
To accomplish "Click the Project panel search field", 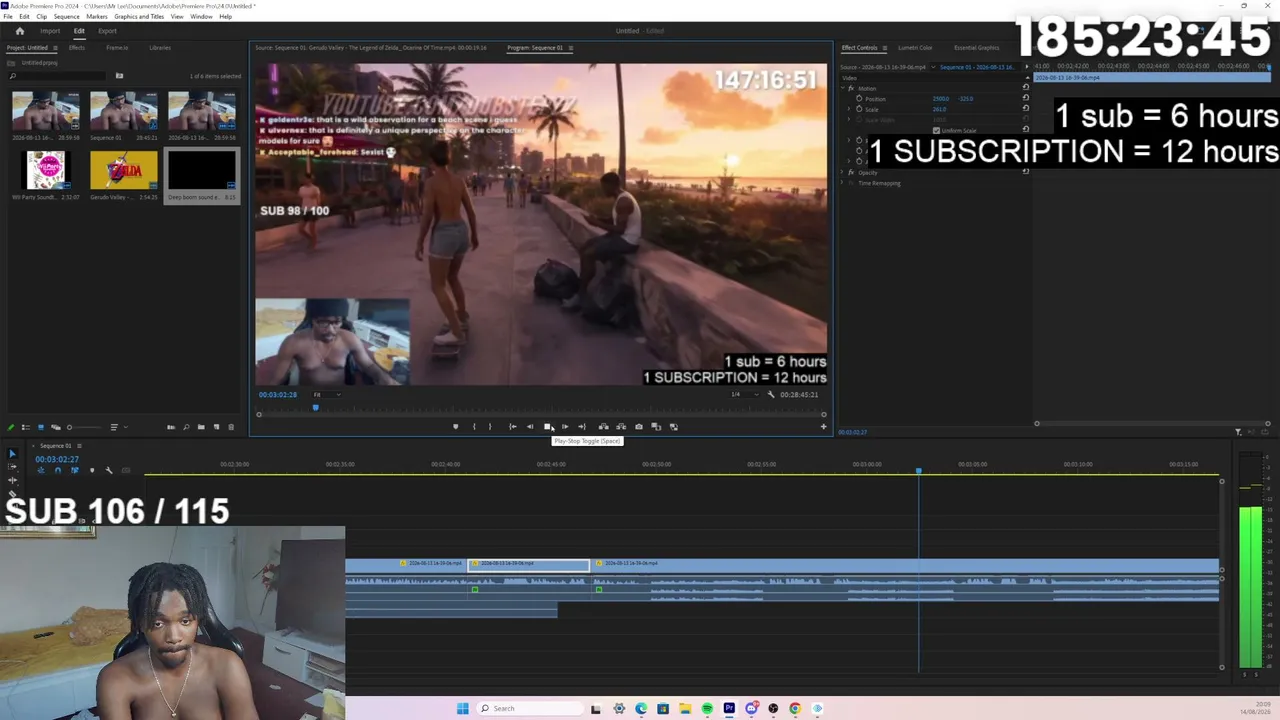I will tap(58, 76).
